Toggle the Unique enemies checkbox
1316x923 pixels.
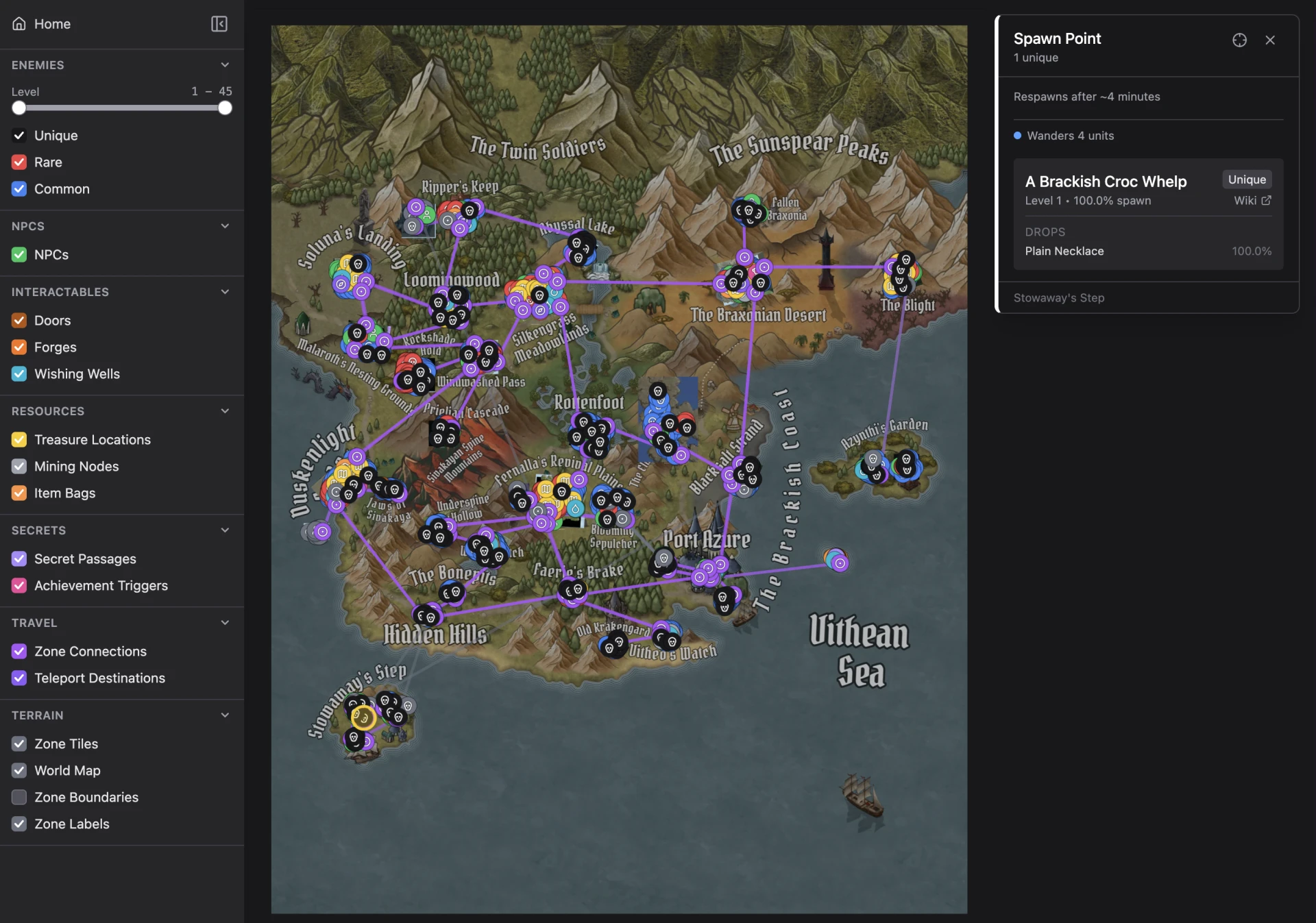(x=19, y=136)
